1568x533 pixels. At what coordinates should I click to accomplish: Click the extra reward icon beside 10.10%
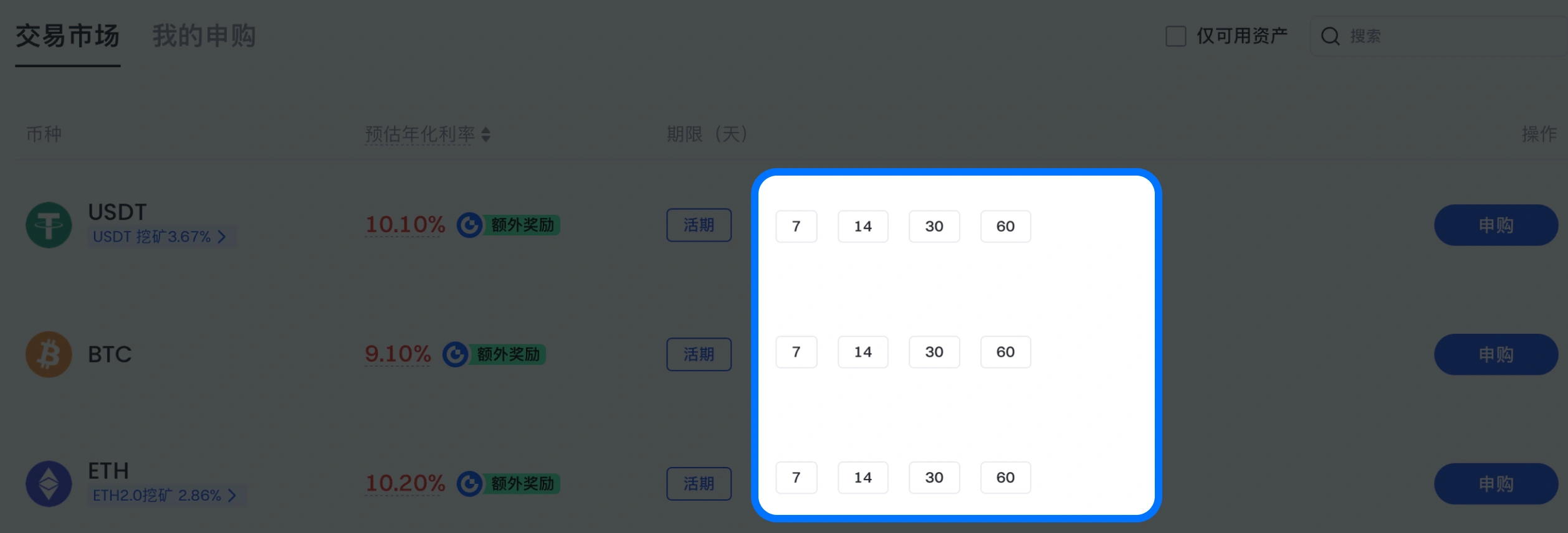pos(469,225)
